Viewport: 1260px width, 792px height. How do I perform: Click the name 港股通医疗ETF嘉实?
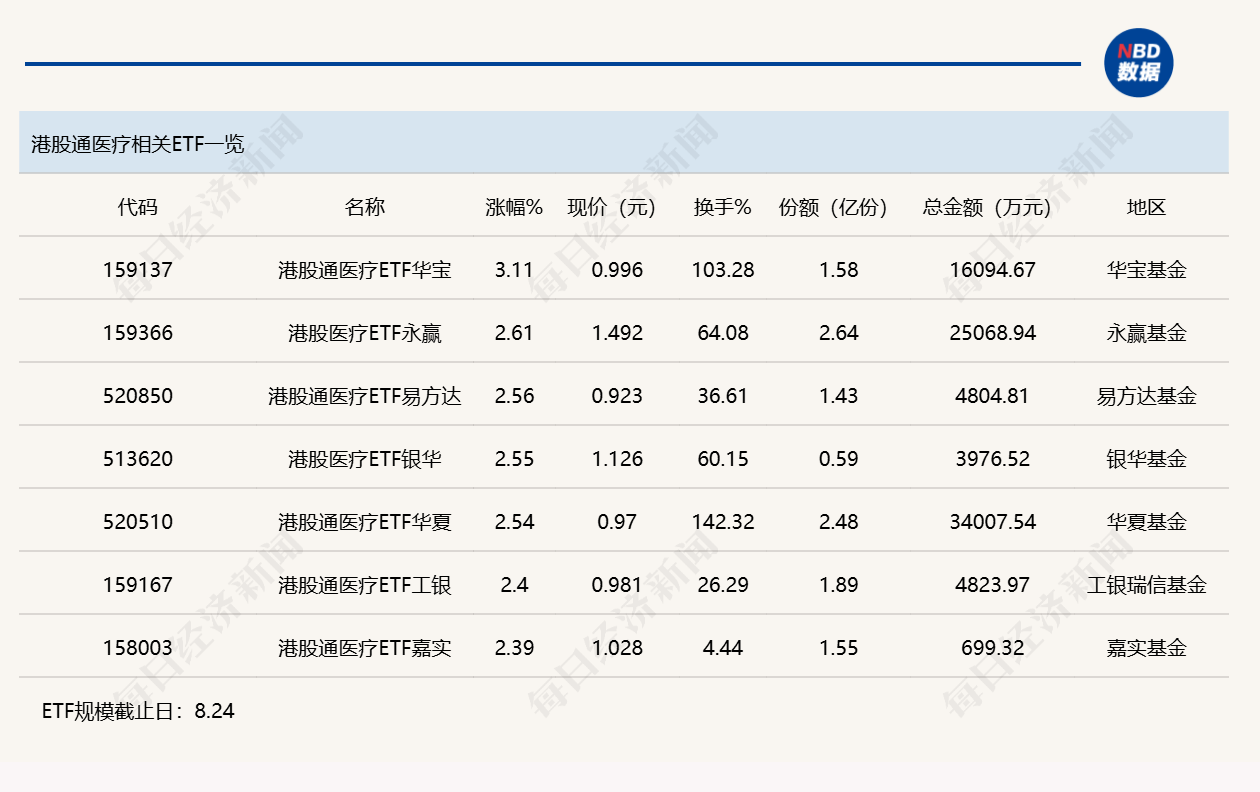tap(365, 648)
